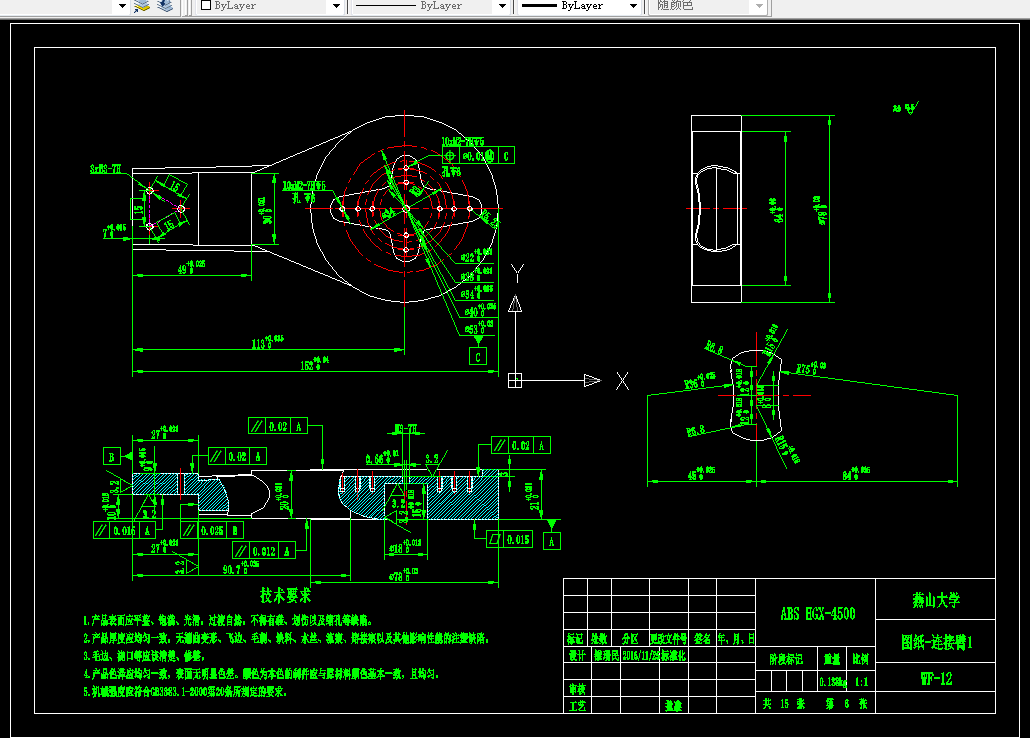Select the 90.7 dimension in section view
Viewport: 1030px width, 738px height.
click(x=240, y=567)
